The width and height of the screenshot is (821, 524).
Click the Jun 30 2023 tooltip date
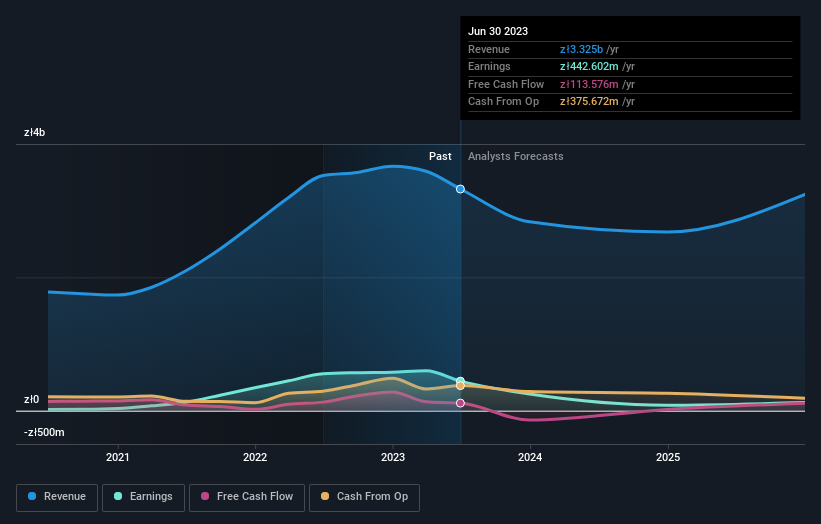coord(498,31)
